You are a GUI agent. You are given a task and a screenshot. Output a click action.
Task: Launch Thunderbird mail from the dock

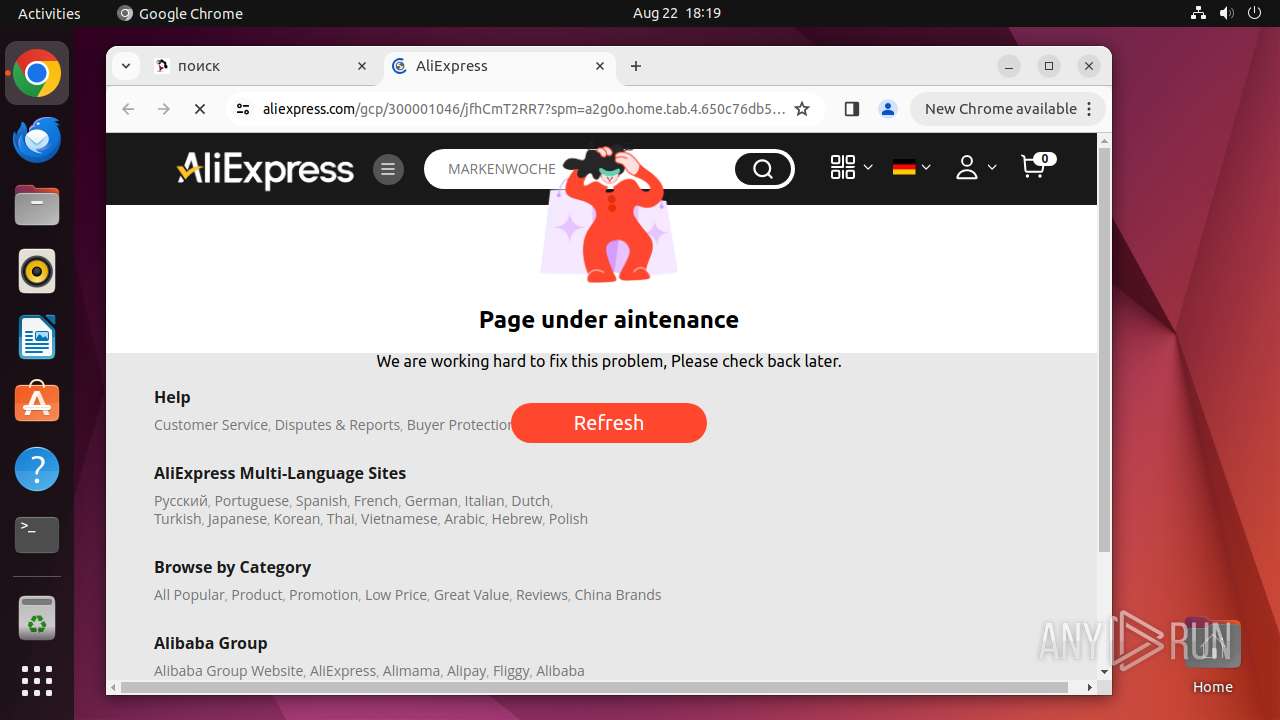click(x=37, y=139)
